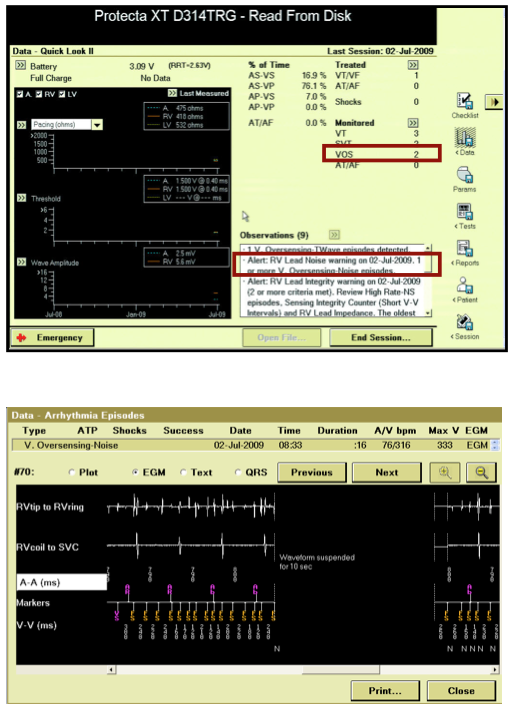Click the AS-VS 16.9 % row

click(287, 75)
